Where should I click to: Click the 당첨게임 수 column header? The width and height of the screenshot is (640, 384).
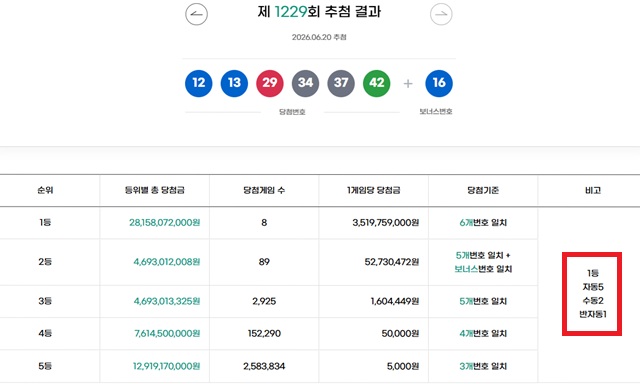coord(264,190)
